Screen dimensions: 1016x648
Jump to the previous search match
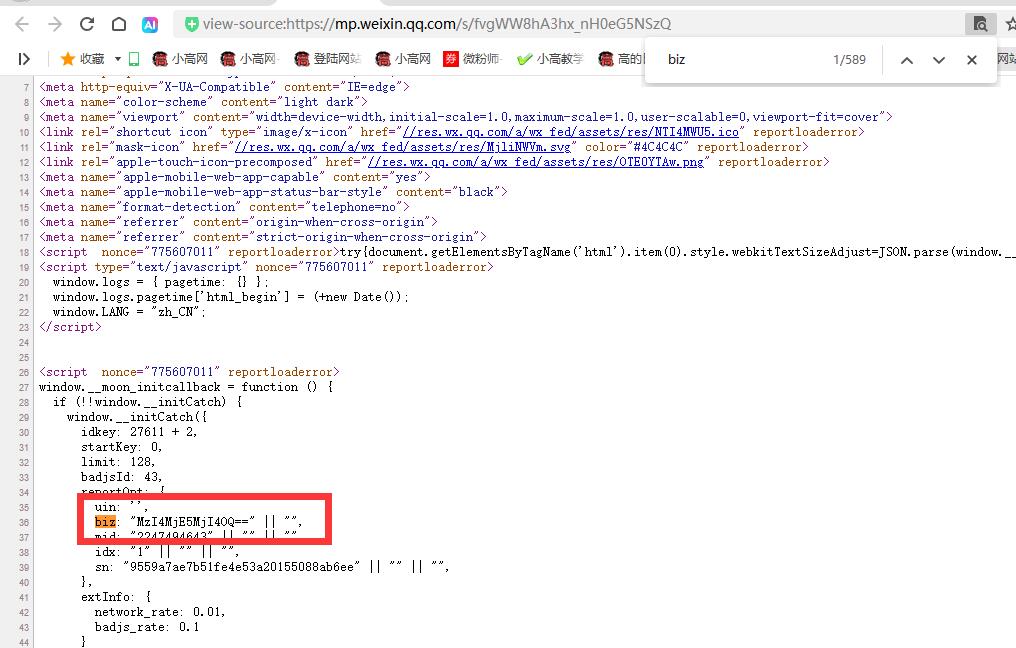point(907,60)
